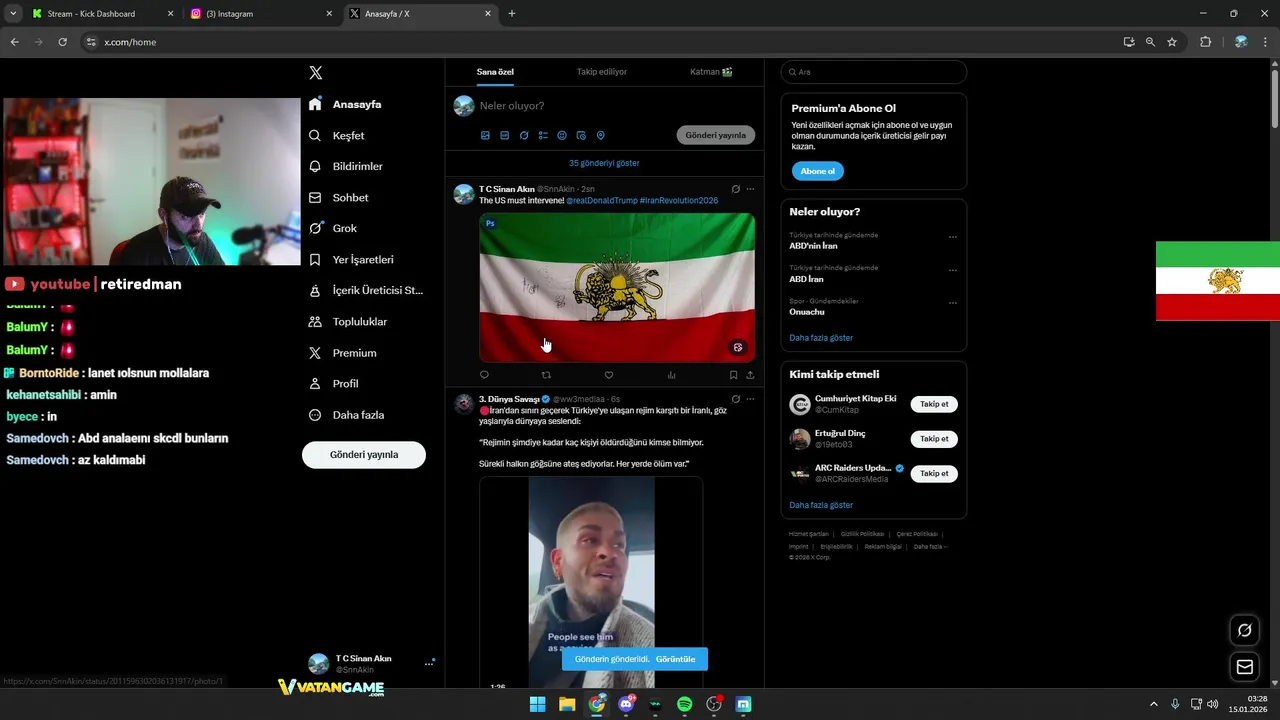Image resolution: width=1280 pixels, height=720 pixels.
Task: Follow Cumhuriyet Kitap Eki
Action: point(934,404)
